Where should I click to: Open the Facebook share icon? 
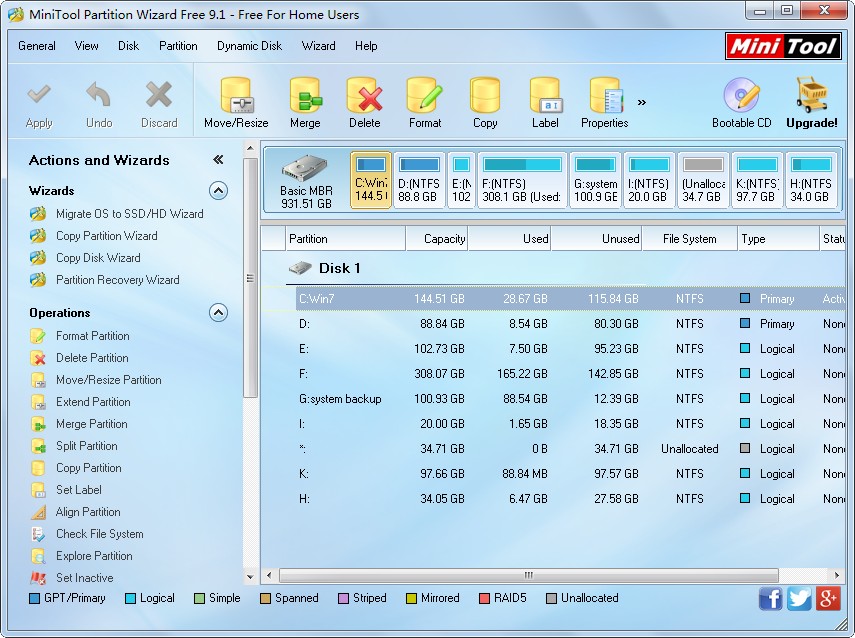pos(770,599)
